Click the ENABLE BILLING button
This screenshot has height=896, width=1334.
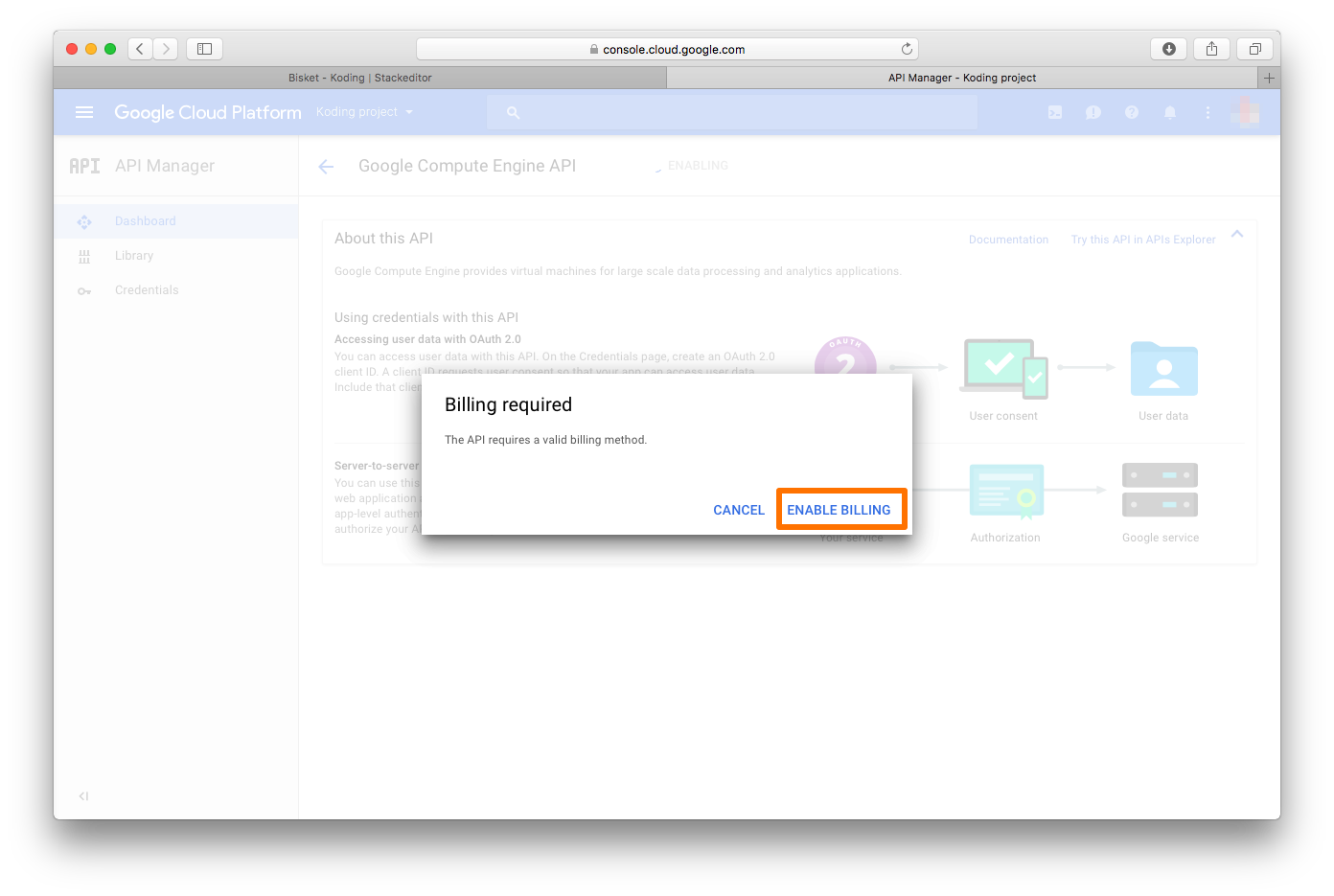(x=839, y=510)
